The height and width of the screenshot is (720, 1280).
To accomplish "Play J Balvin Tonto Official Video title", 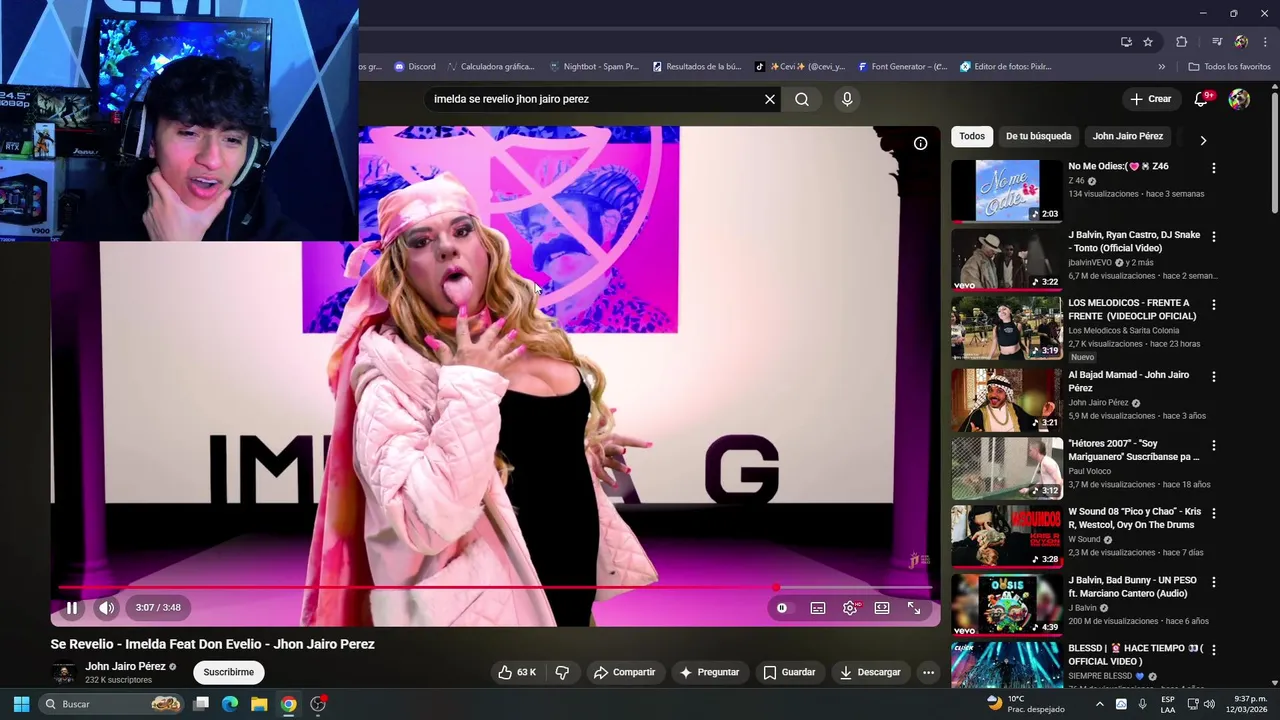I will [x=1134, y=241].
